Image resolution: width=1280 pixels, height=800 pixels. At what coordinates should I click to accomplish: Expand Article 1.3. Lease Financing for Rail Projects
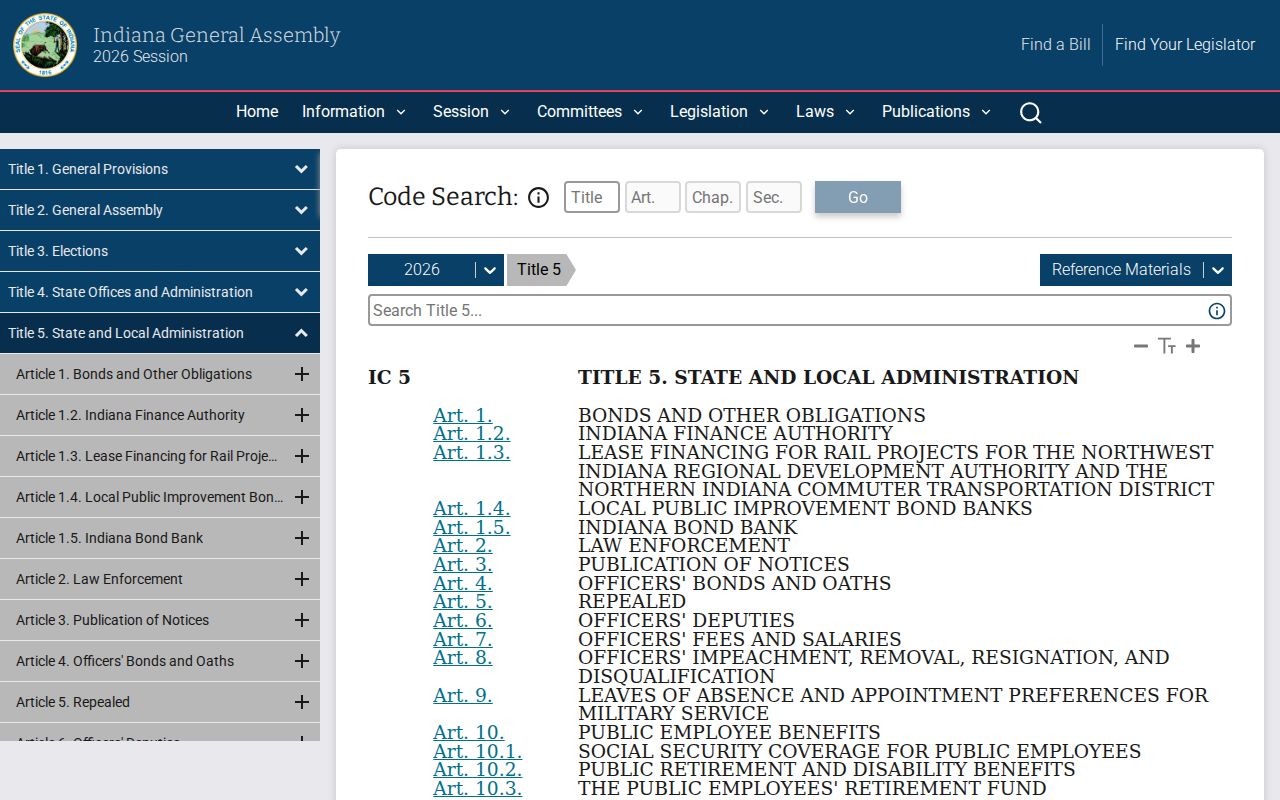pos(301,456)
